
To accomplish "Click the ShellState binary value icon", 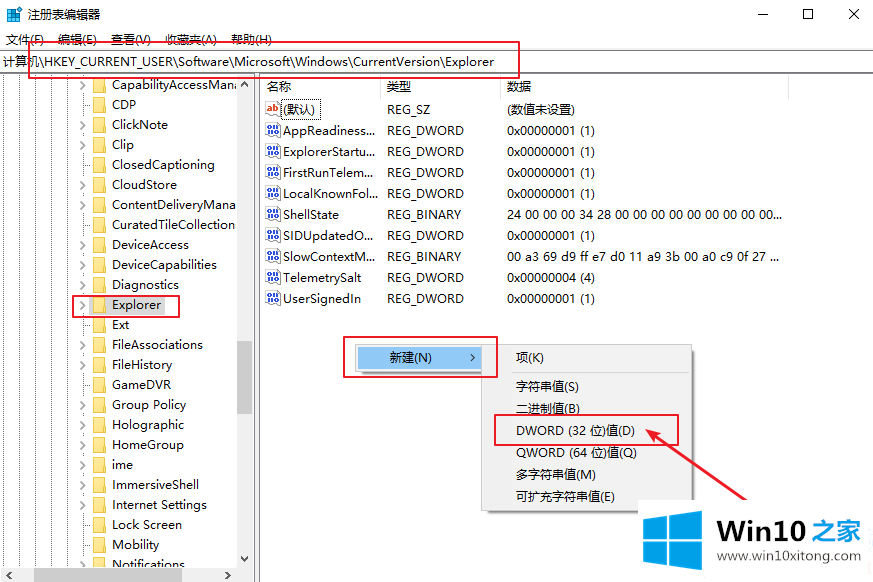I will click(272, 214).
